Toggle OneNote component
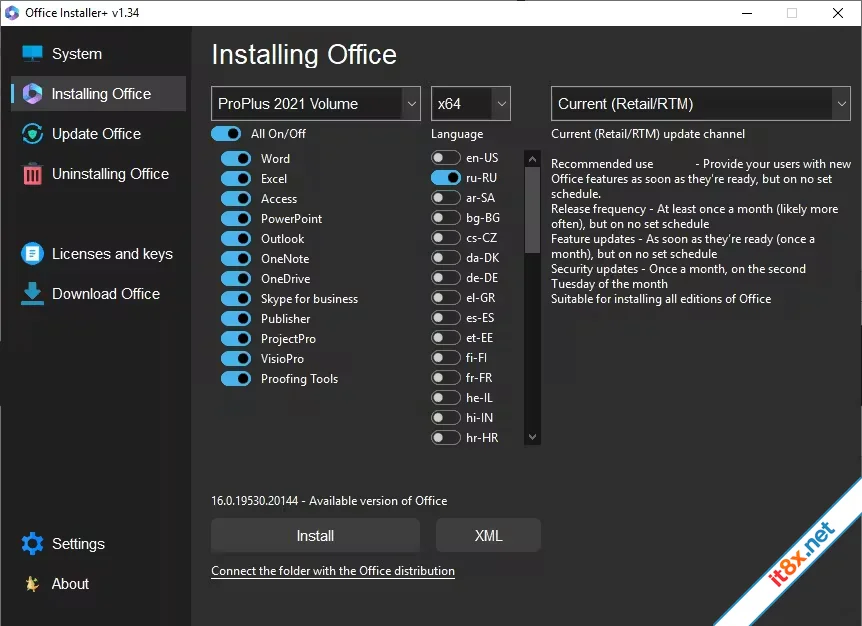 click(x=236, y=258)
